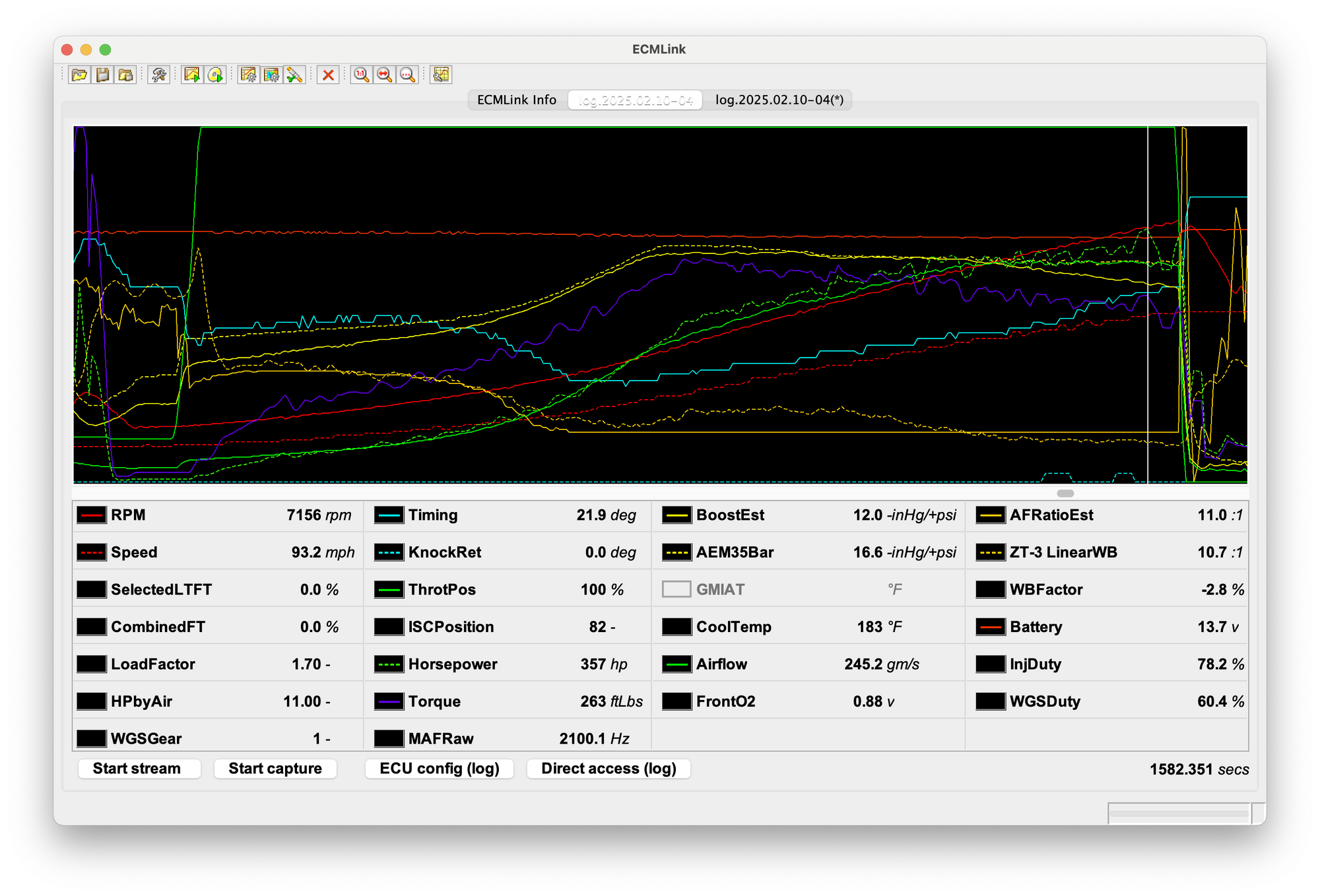Click the 78.2 % InjDuty value
Image resolution: width=1320 pixels, height=896 pixels.
1220,664
